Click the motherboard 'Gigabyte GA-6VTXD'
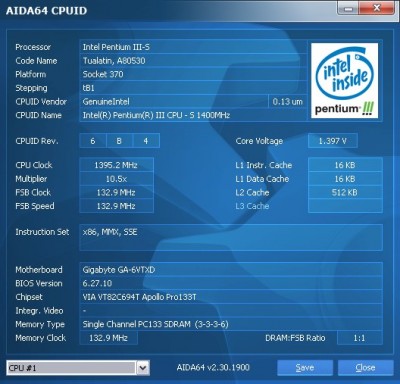 pyautogui.click(x=119, y=270)
